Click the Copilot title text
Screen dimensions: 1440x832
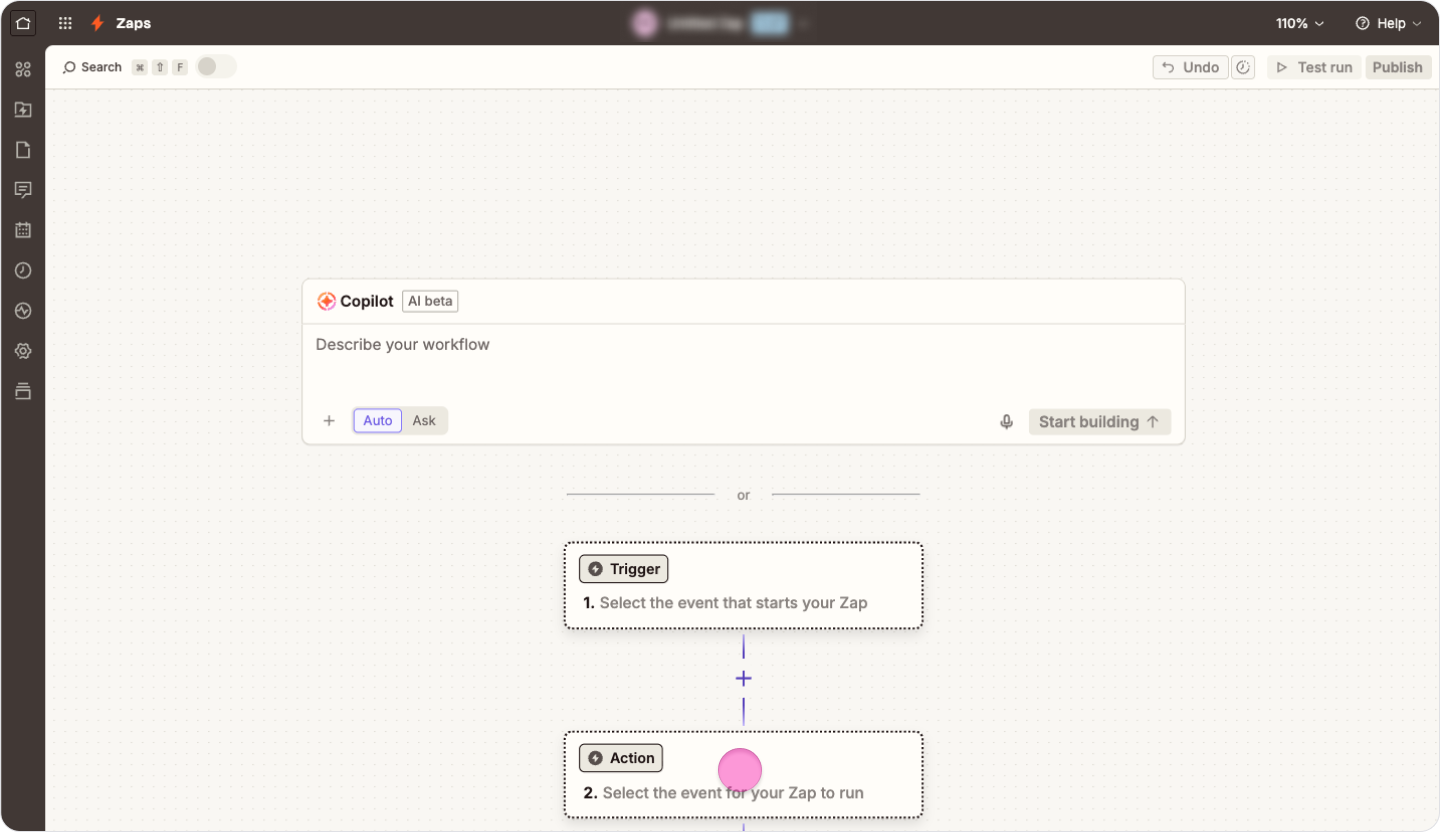[x=367, y=301]
